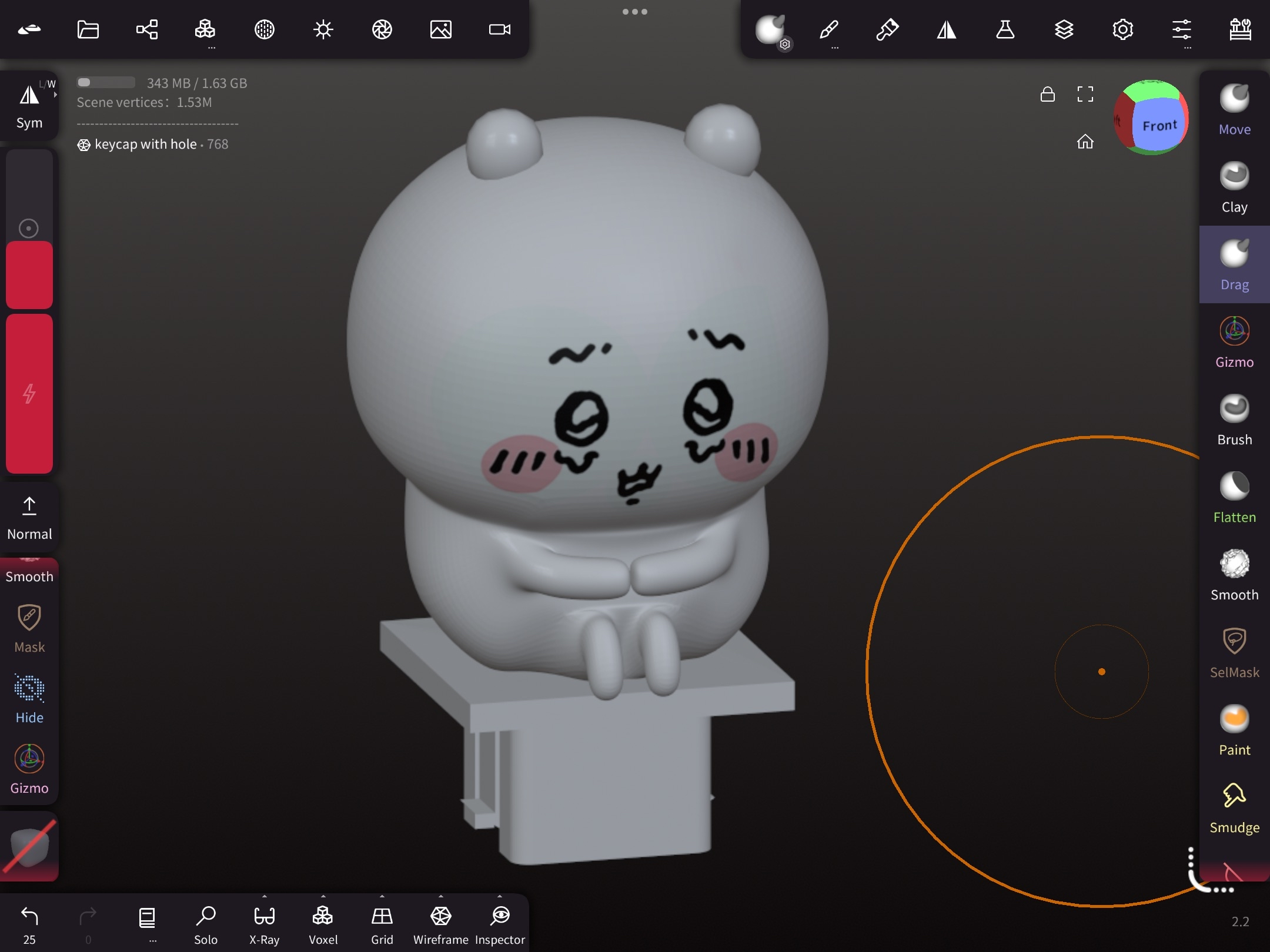This screenshot has height=952, width=1270.
Task: Open the Layers panel icon
Action: tap(1064, 29)
